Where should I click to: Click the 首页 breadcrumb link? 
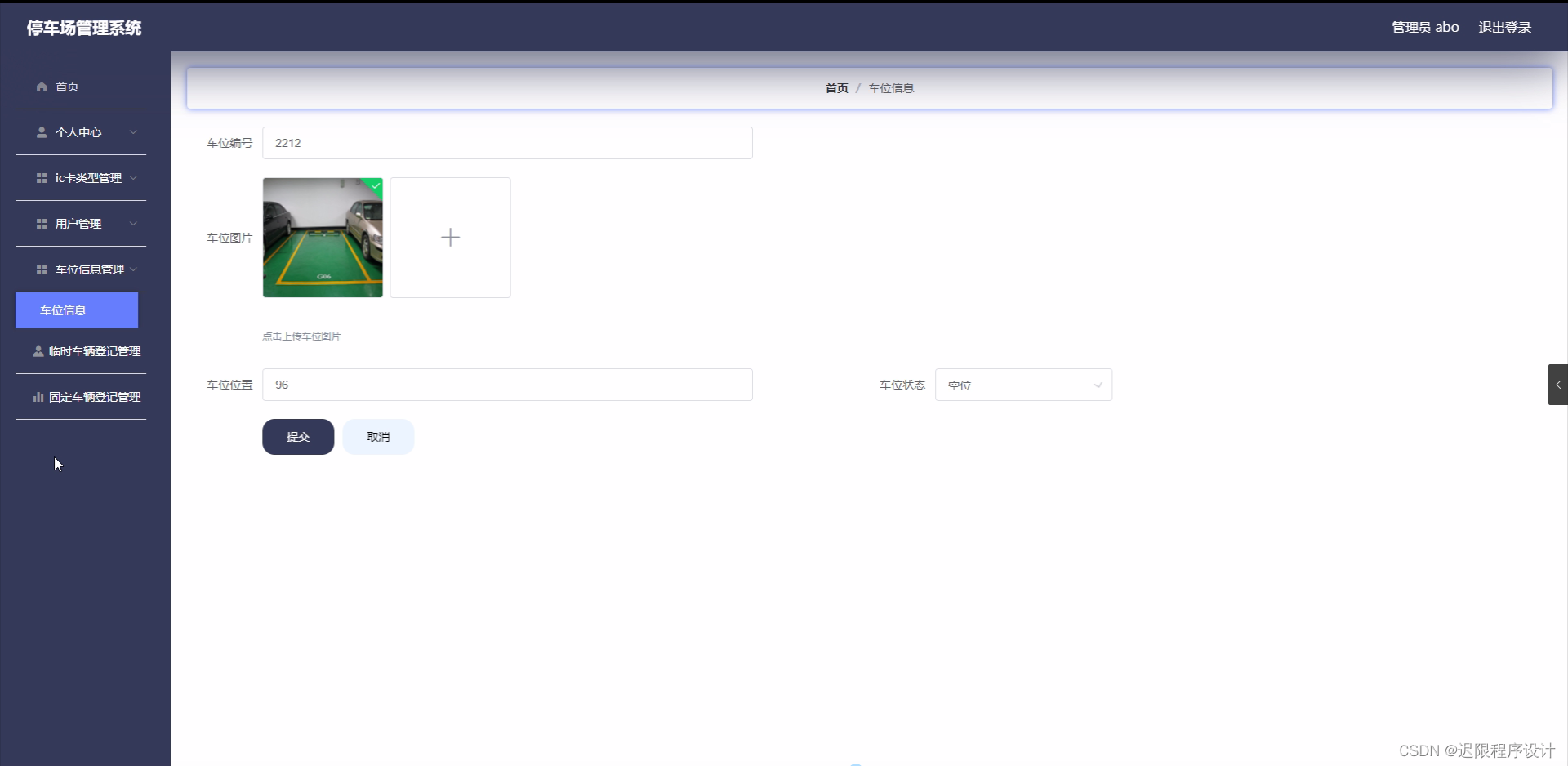836,88
